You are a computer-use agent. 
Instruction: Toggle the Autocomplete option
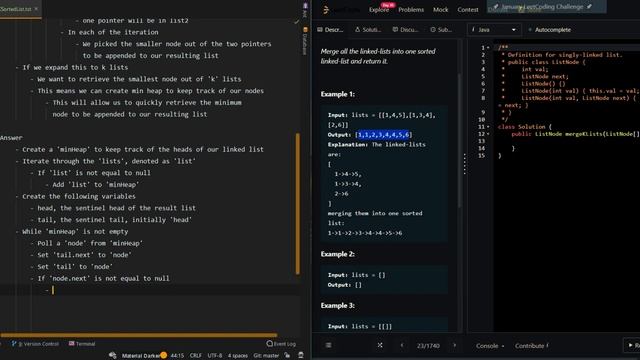click(x=549, y=29)
